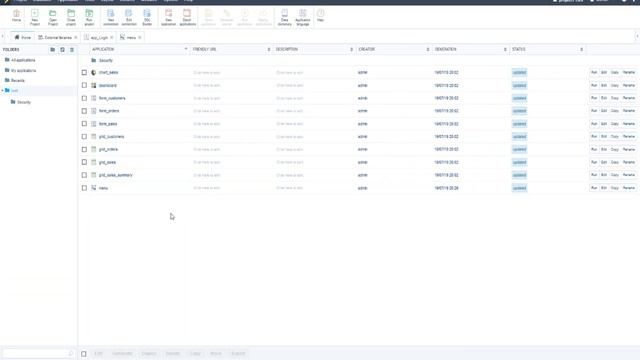
Task: Open the form_sales application name
Action: pos(108,124)
